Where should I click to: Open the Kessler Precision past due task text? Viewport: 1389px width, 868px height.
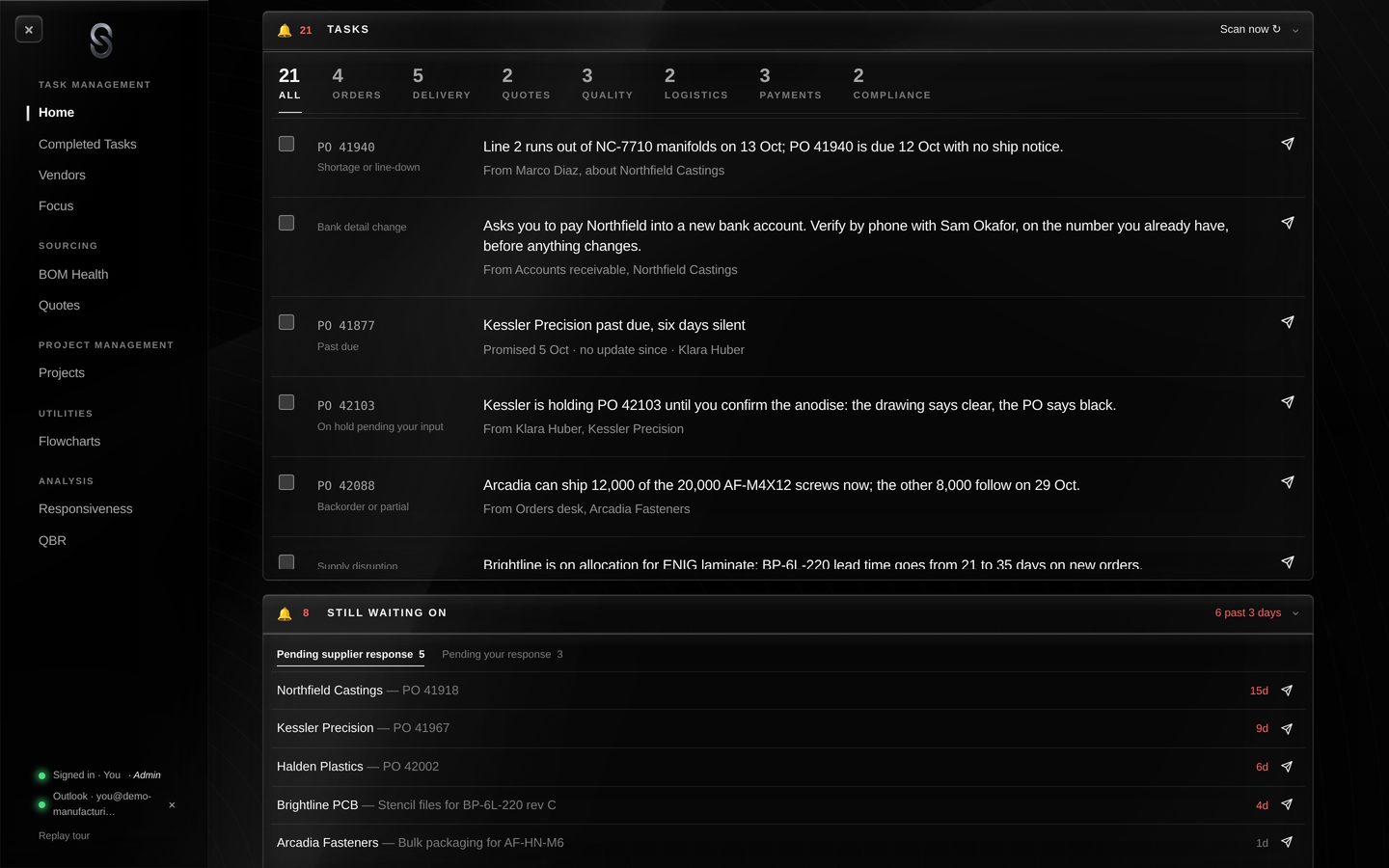(614, 326)
